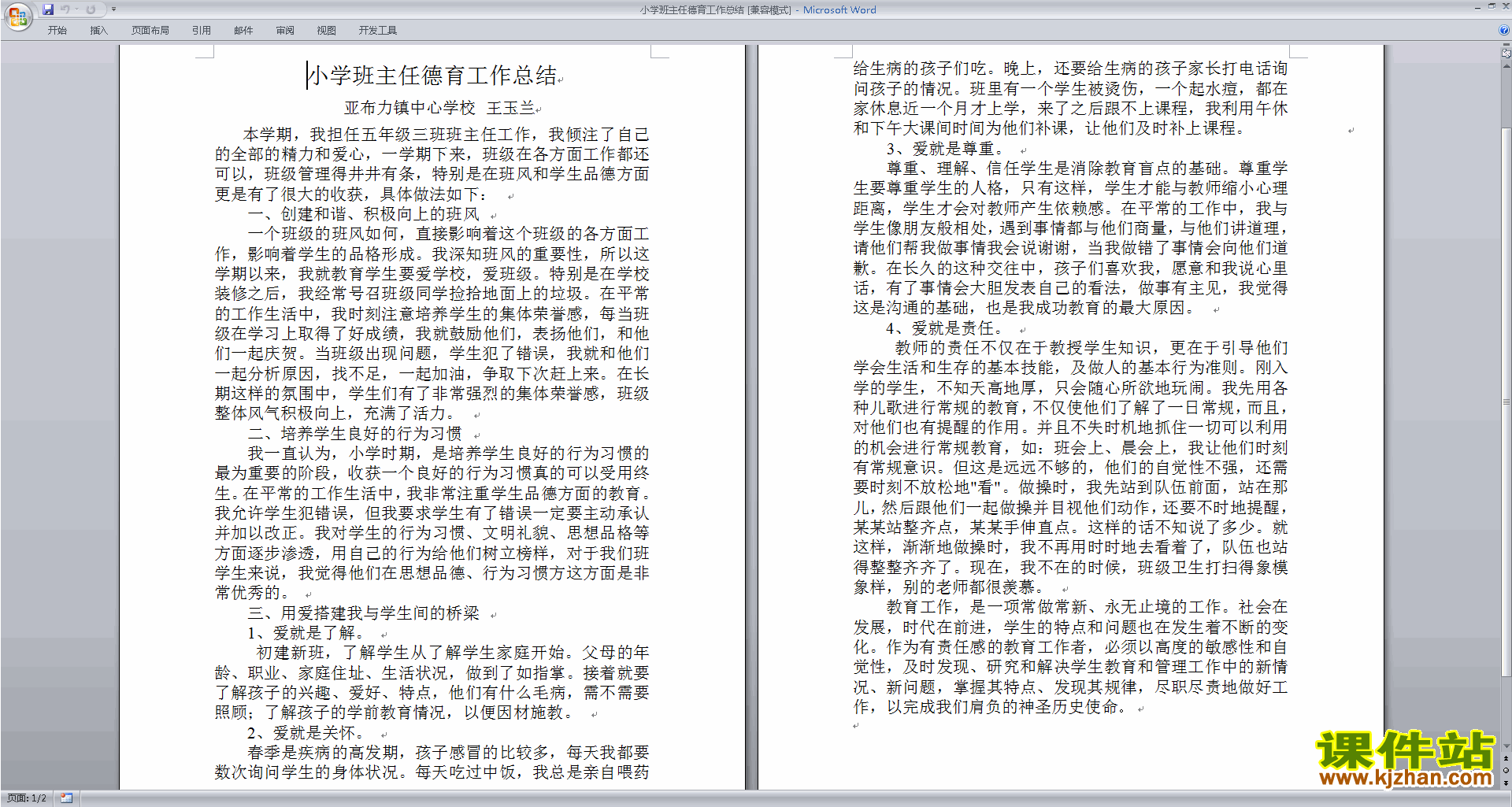
Task: Click subheading 2、爱就是关怀。
Action: [x=306, y=733]
